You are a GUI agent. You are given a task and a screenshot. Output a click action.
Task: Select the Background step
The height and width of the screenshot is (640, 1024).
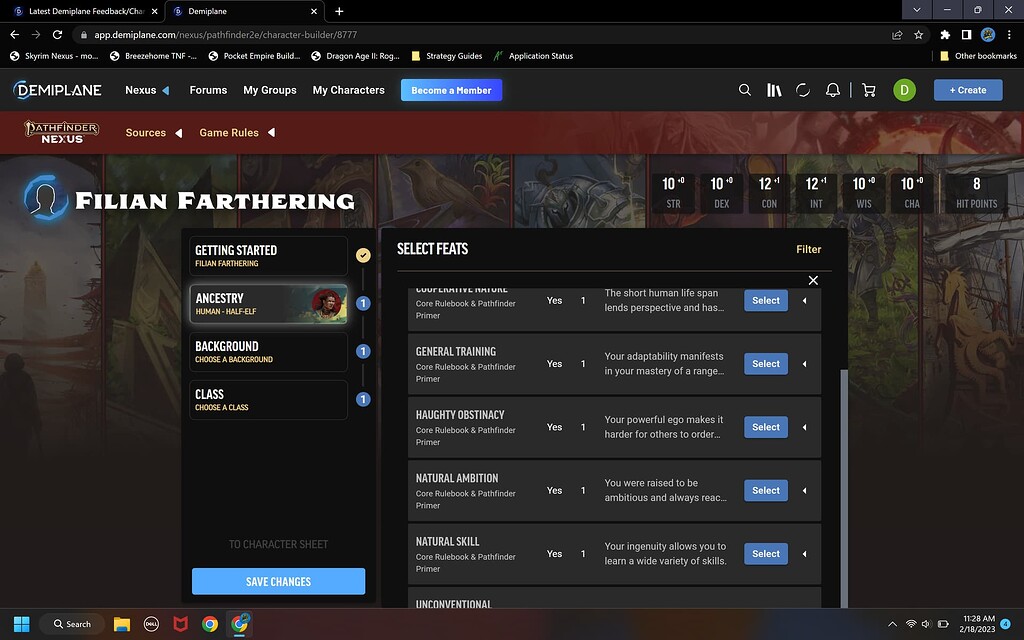tap(268, 352)
